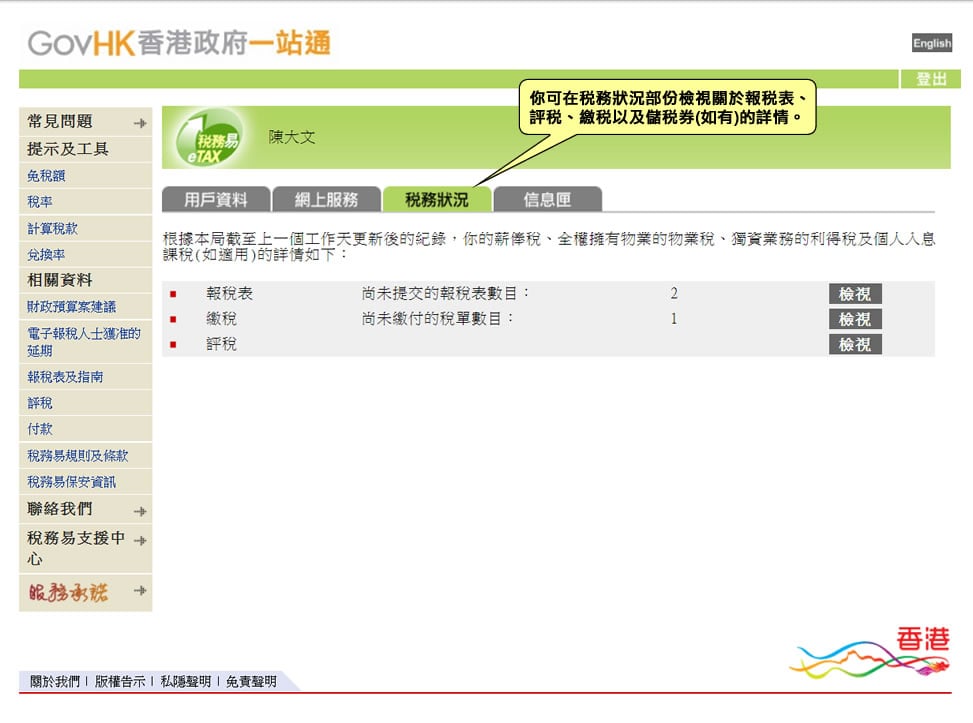Expand the 聯絡我們 sidebar arrow
The width and height of the screenshot is (973, 723).
point(140,511)
